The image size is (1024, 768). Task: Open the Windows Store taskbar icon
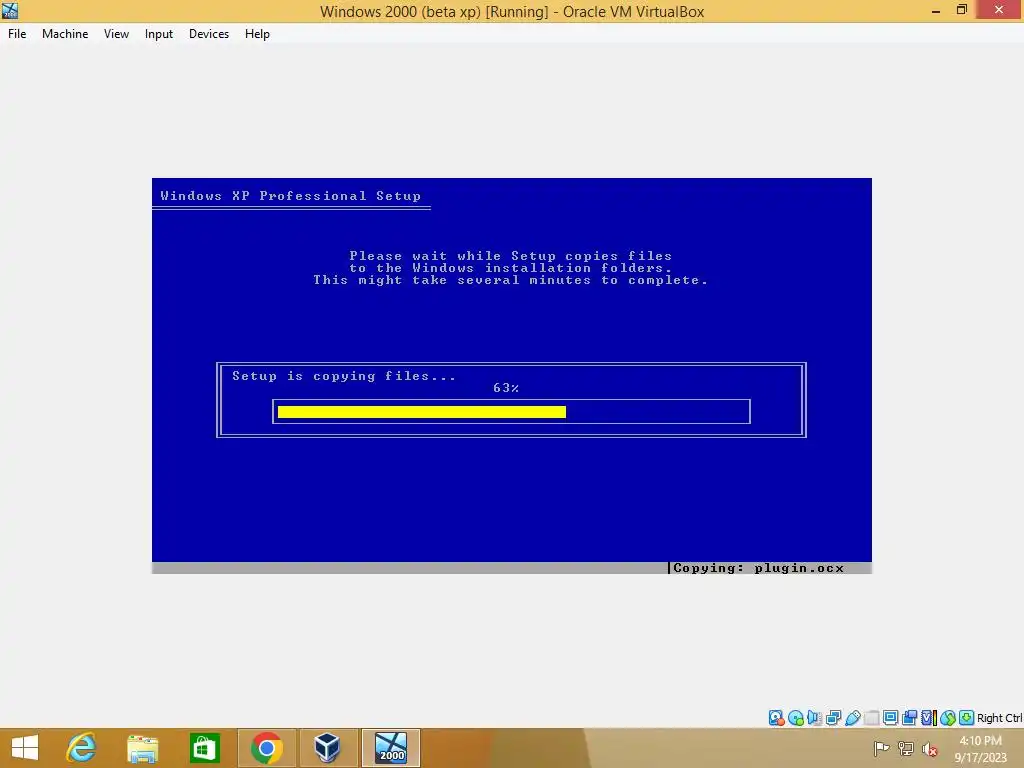[x=204, y=748]
